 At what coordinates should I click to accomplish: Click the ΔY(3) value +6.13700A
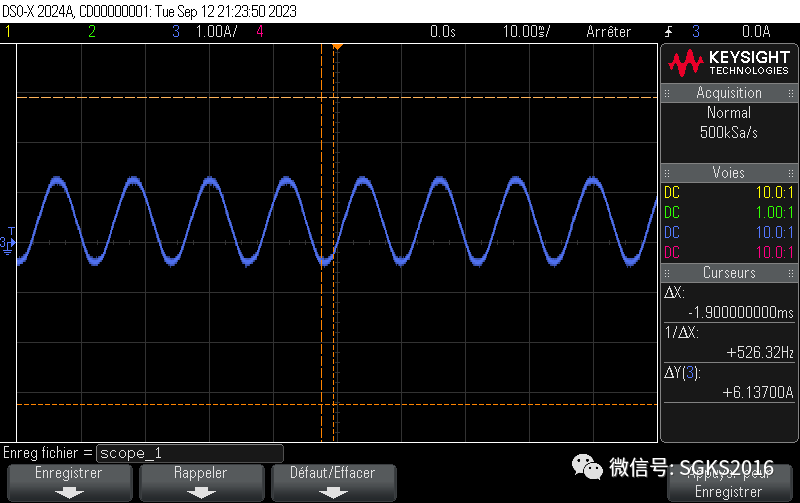click(x=758, y=392)
